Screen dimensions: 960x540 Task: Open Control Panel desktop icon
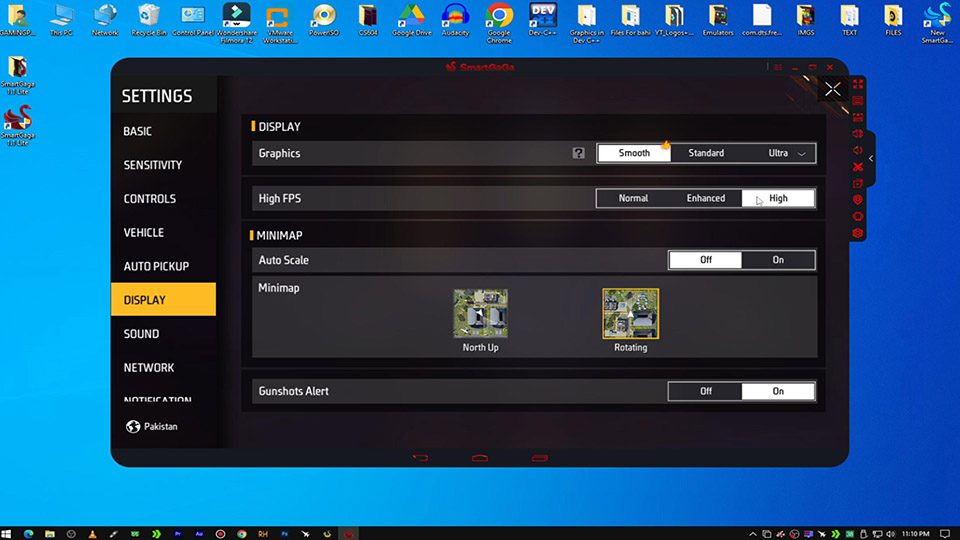tap(193, 20)
